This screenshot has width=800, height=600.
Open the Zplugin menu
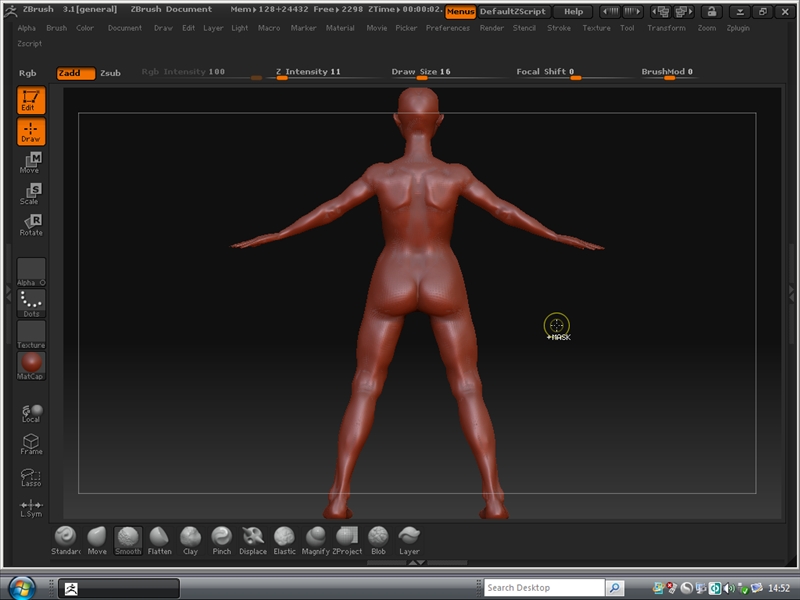(738, 28)
